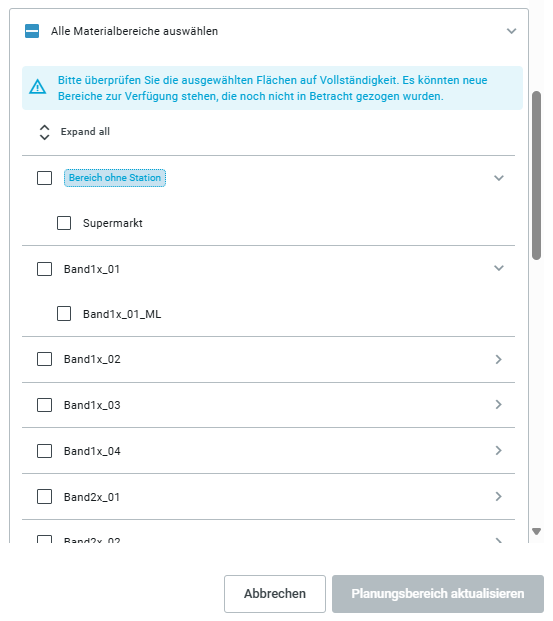
Task: Expand the Band2x_01 row chevron
Action: coord(499,496)
